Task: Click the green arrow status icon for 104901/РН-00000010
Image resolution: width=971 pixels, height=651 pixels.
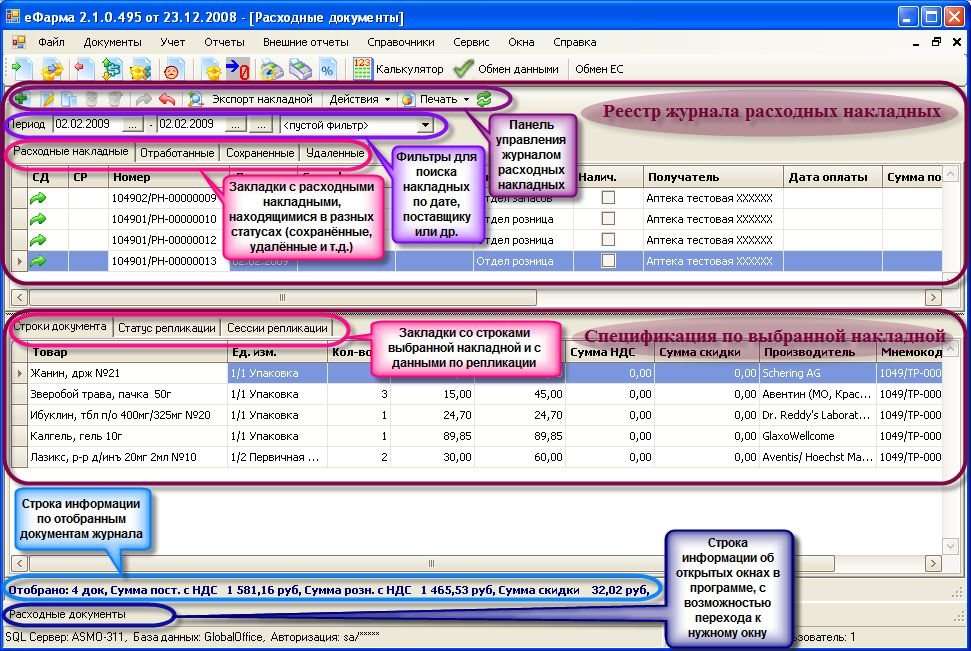Action: pyautogui.click(x=38, y=219)
